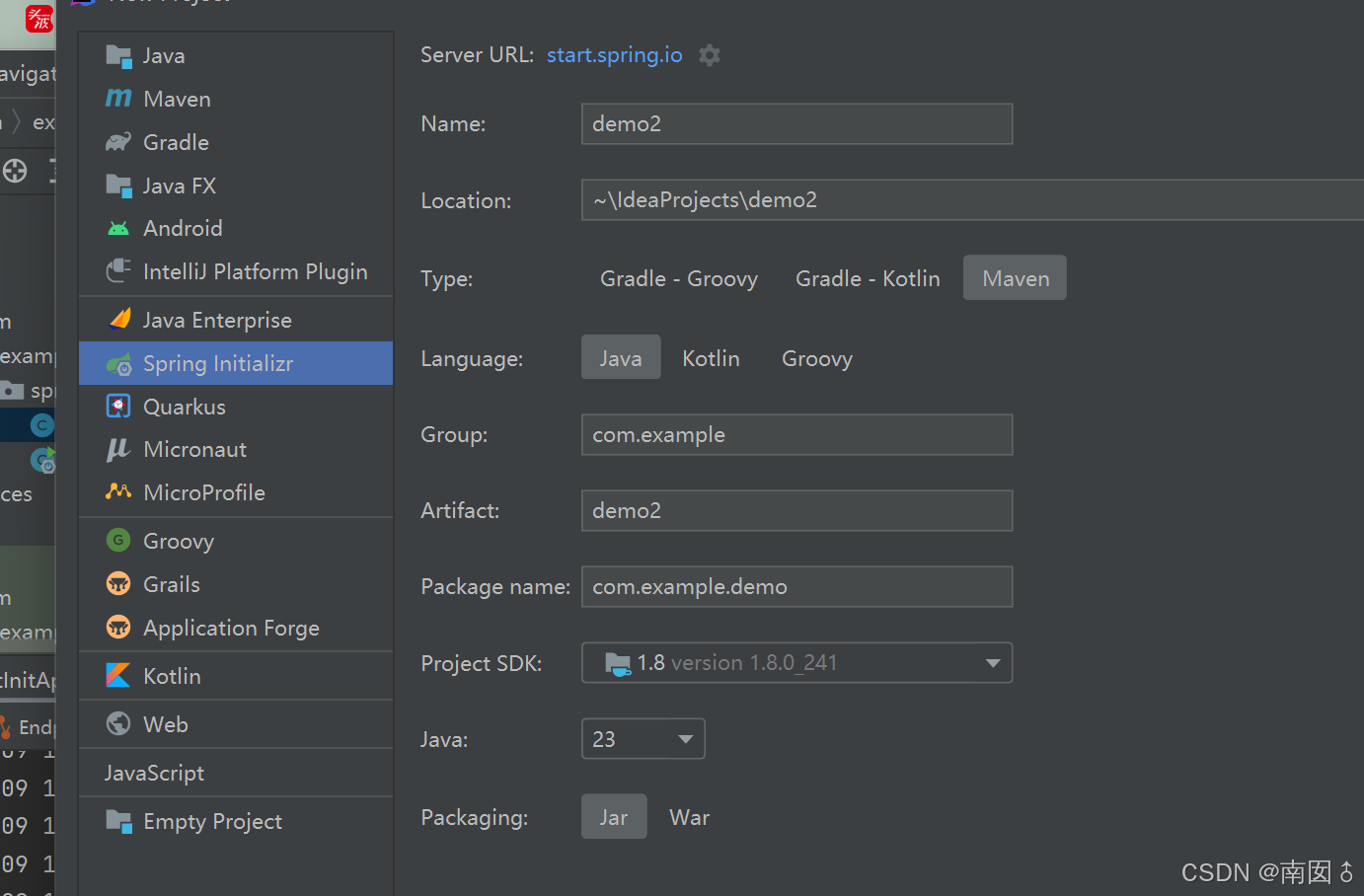
Task: Switch packaging to War
Action: pyautogui.click(x=689, y=816)
